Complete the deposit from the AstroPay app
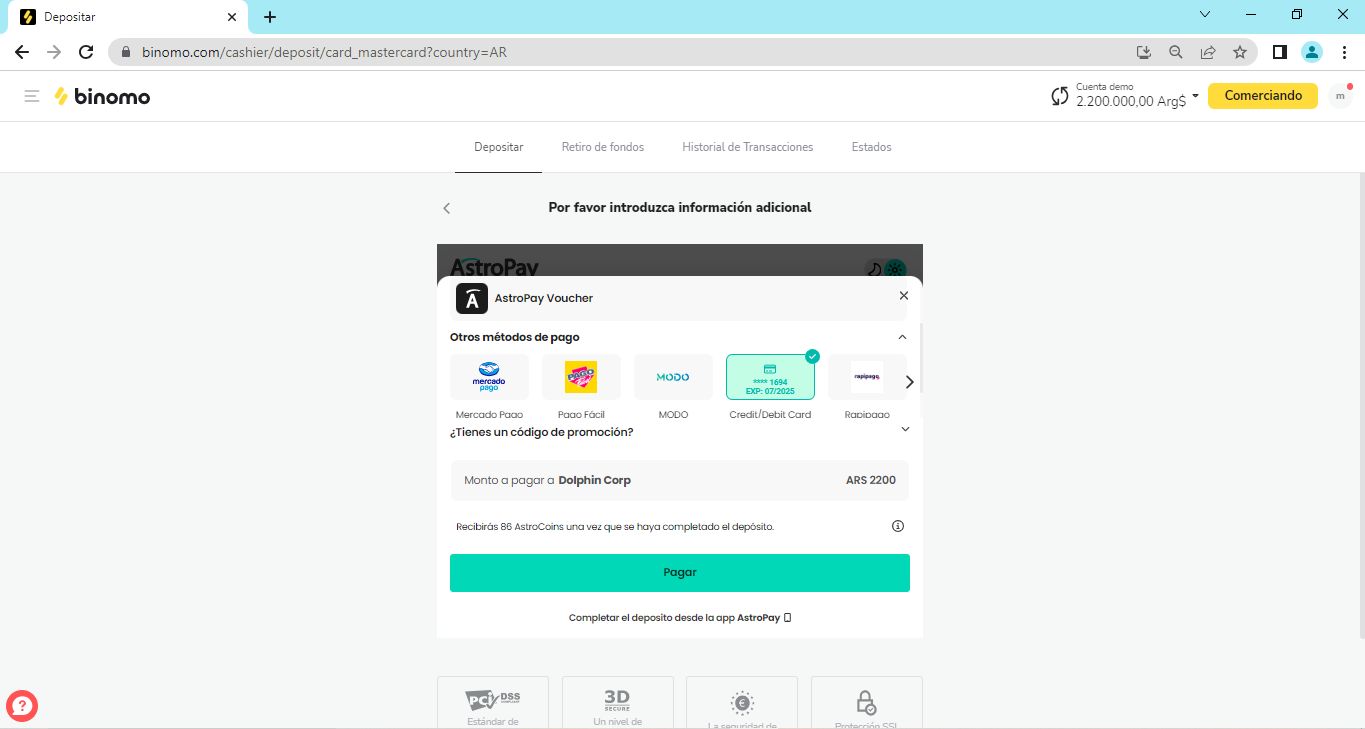The width and height of the screenshot is (1365, 729). pyautogui.click(x=680, y=618)
